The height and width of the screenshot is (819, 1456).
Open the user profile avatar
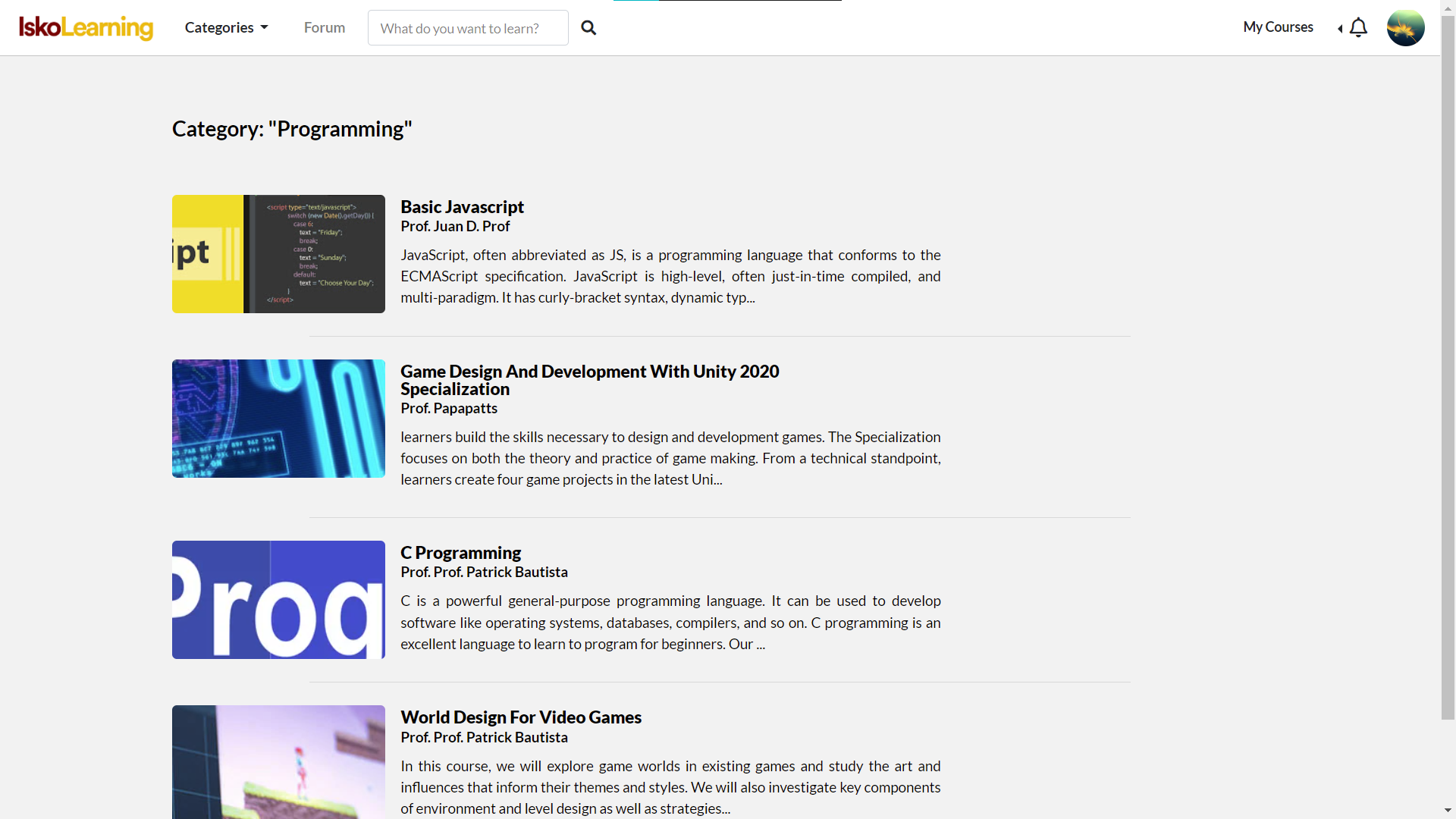(x=1405, y=27)
